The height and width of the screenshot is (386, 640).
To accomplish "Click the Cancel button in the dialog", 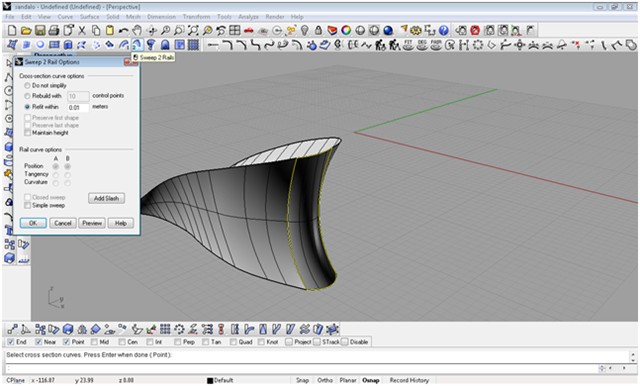I will click(63, 223).
